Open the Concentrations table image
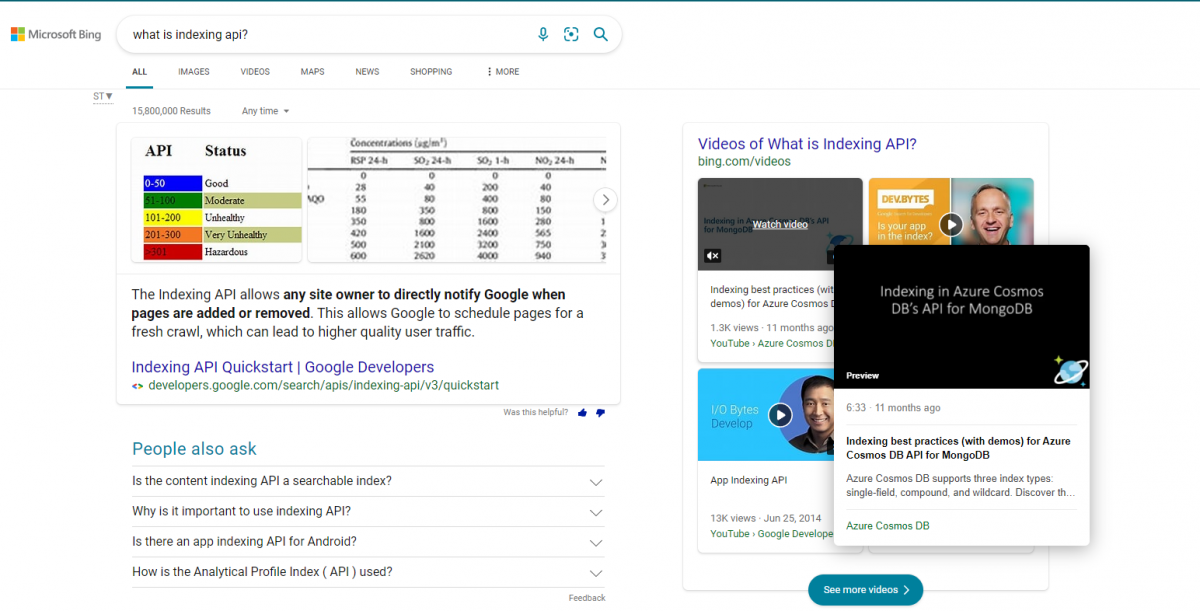Screen dimensions: 1200x611 pos(456,200)
